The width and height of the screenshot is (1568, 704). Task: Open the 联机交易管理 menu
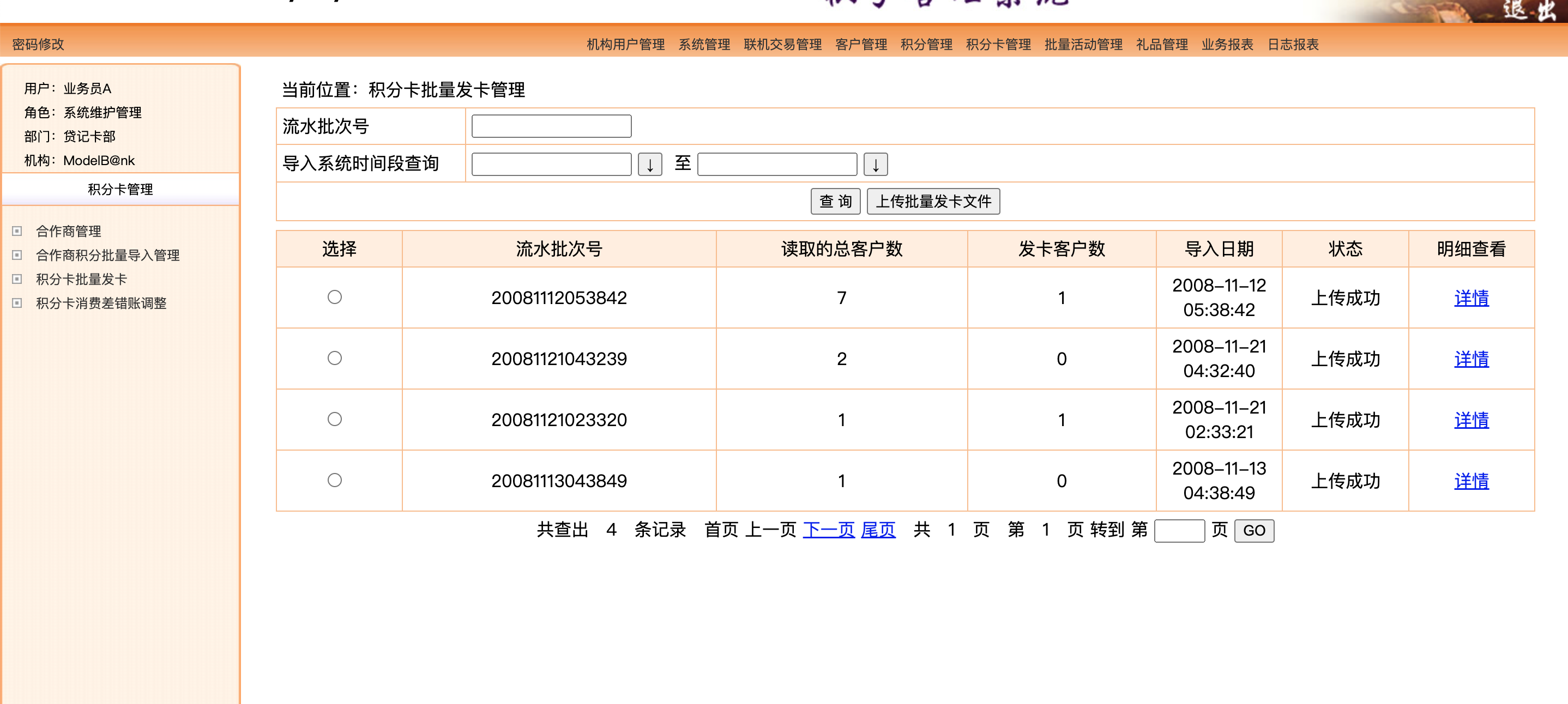pyautogui.click(x=782, y=45)
